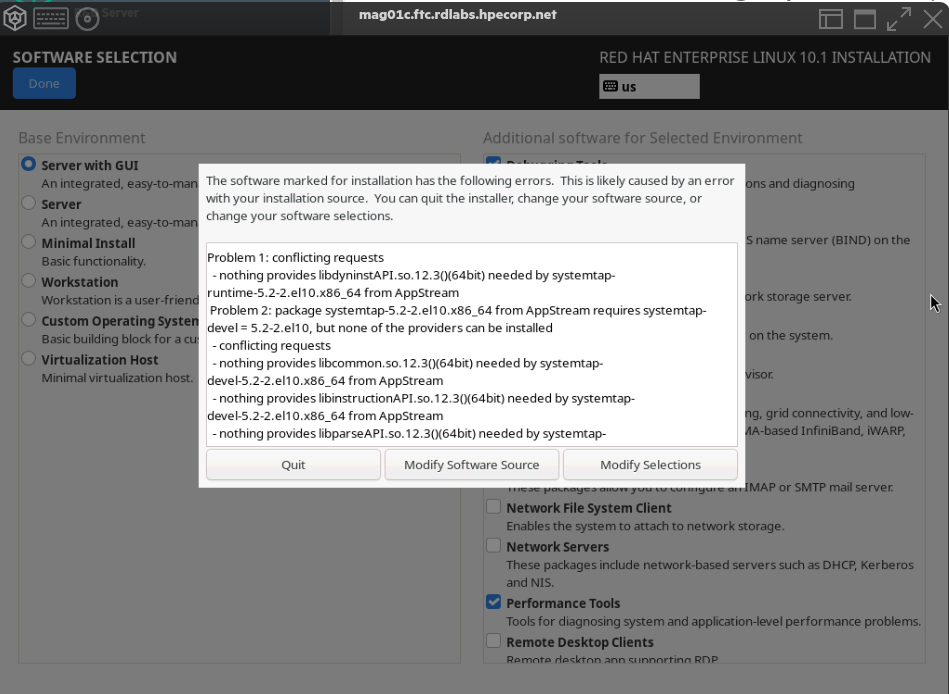The height and width of the screenshot is (694, 949).
Task: Click the Modify Software Source button
Action: (x=471, y=465)
